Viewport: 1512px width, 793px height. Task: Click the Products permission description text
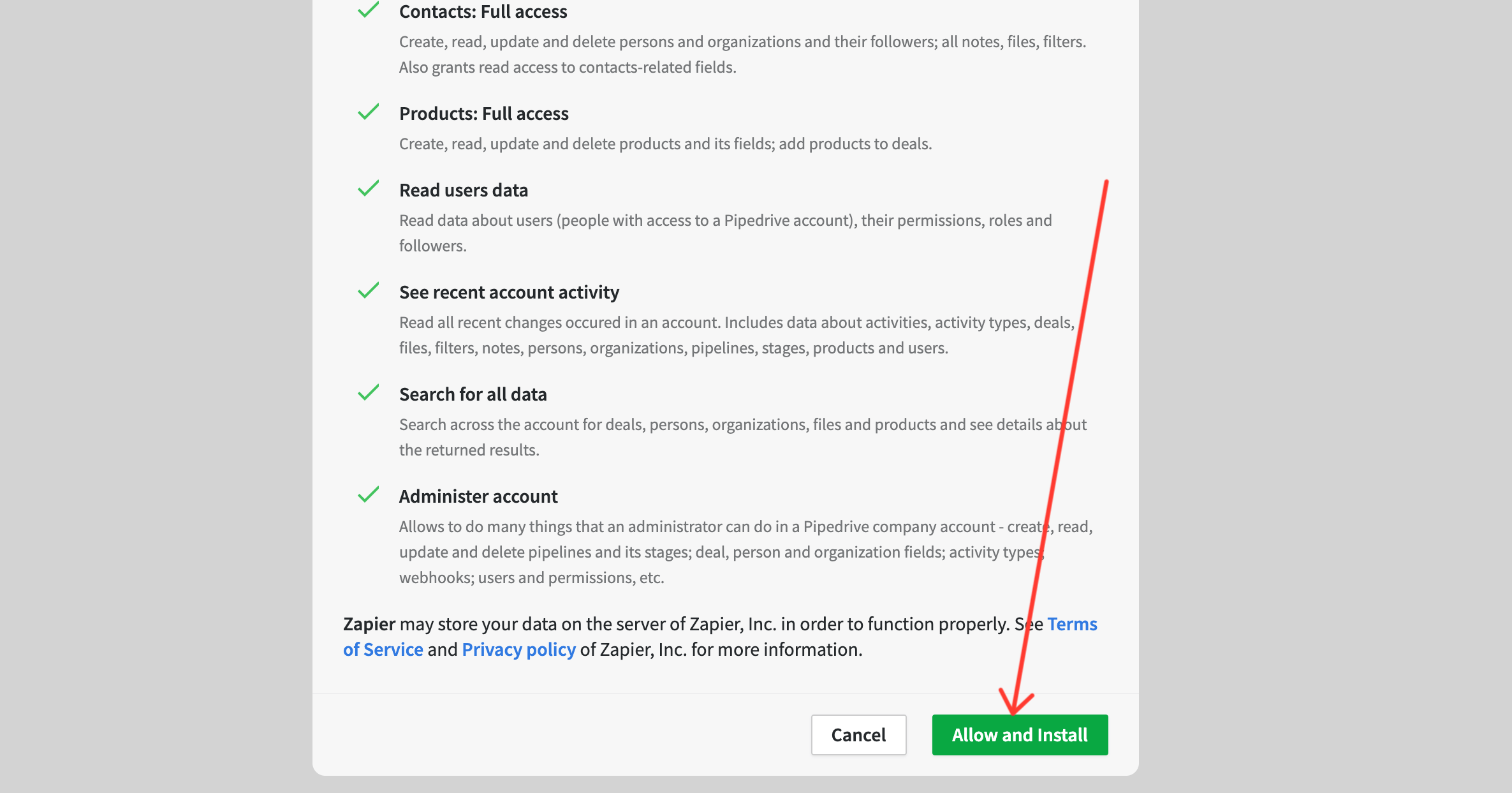665,144
